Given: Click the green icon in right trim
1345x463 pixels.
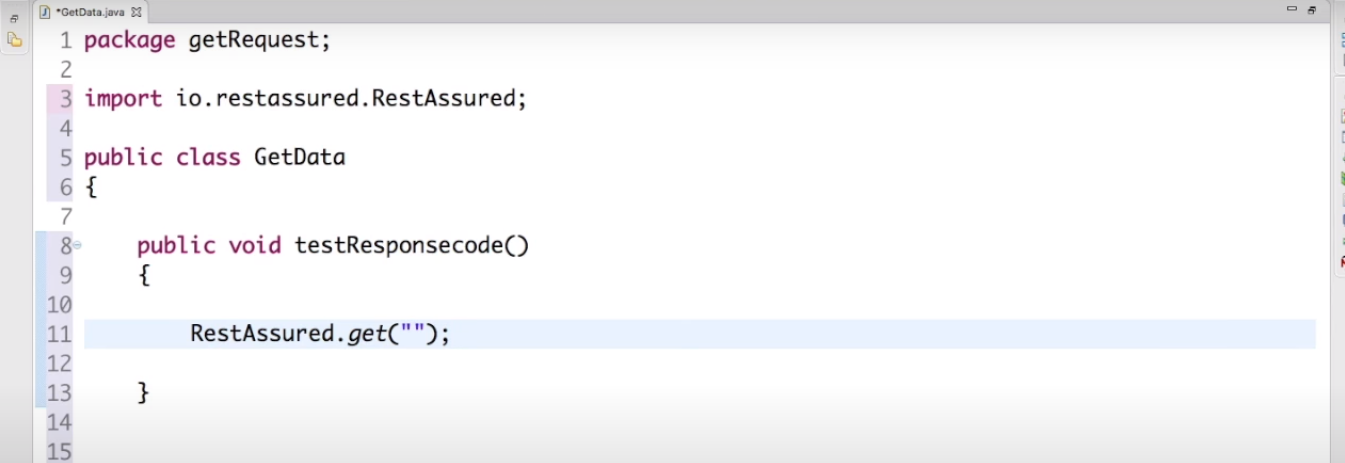Looking at the screenshot, I should pos(1342,178).
